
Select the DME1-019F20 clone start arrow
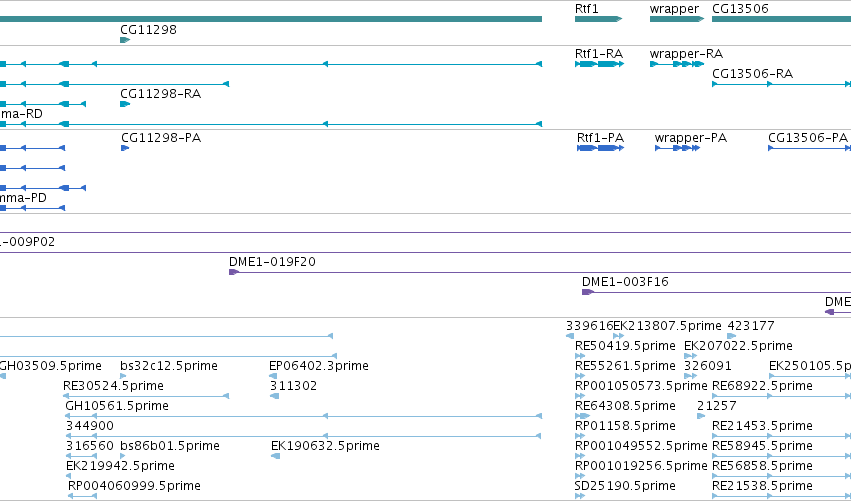[x=234, y=272]
